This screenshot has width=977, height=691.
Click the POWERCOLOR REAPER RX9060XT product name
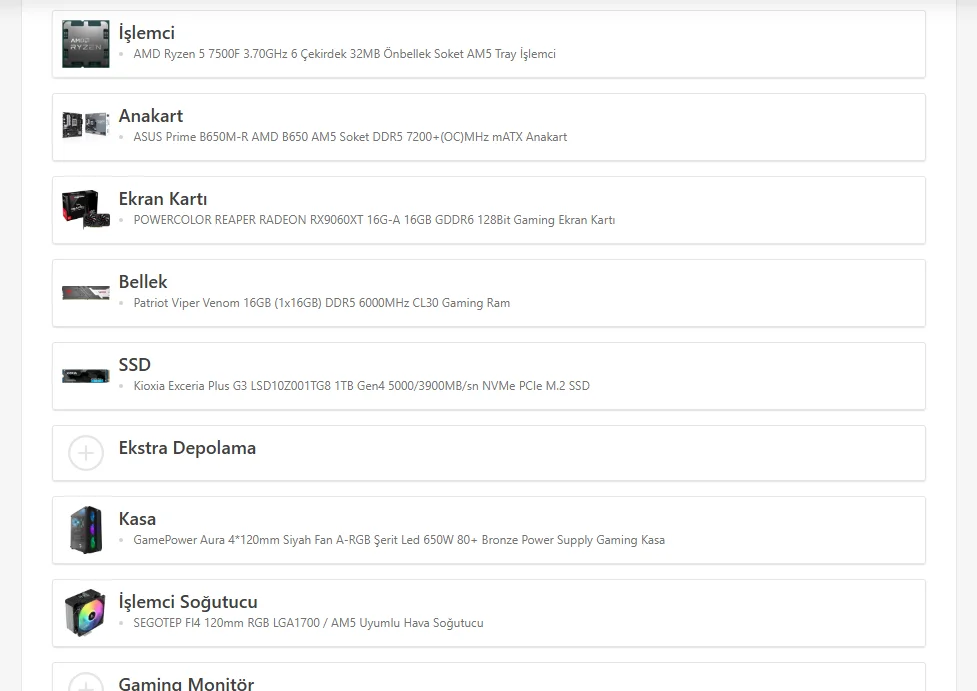click(x=374, y=220)
